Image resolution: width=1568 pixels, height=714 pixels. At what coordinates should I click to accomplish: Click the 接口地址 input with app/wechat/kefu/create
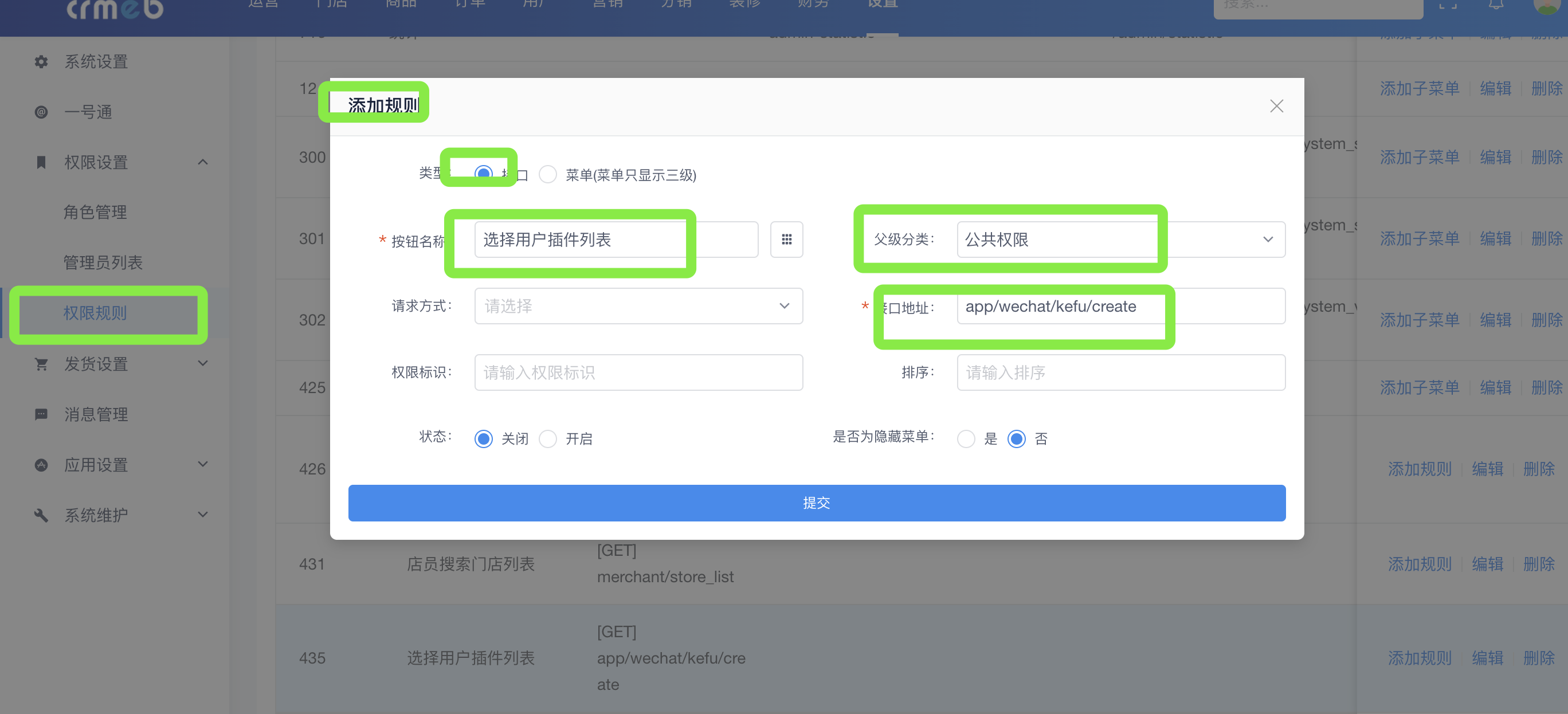click(x=1120, y=306)
